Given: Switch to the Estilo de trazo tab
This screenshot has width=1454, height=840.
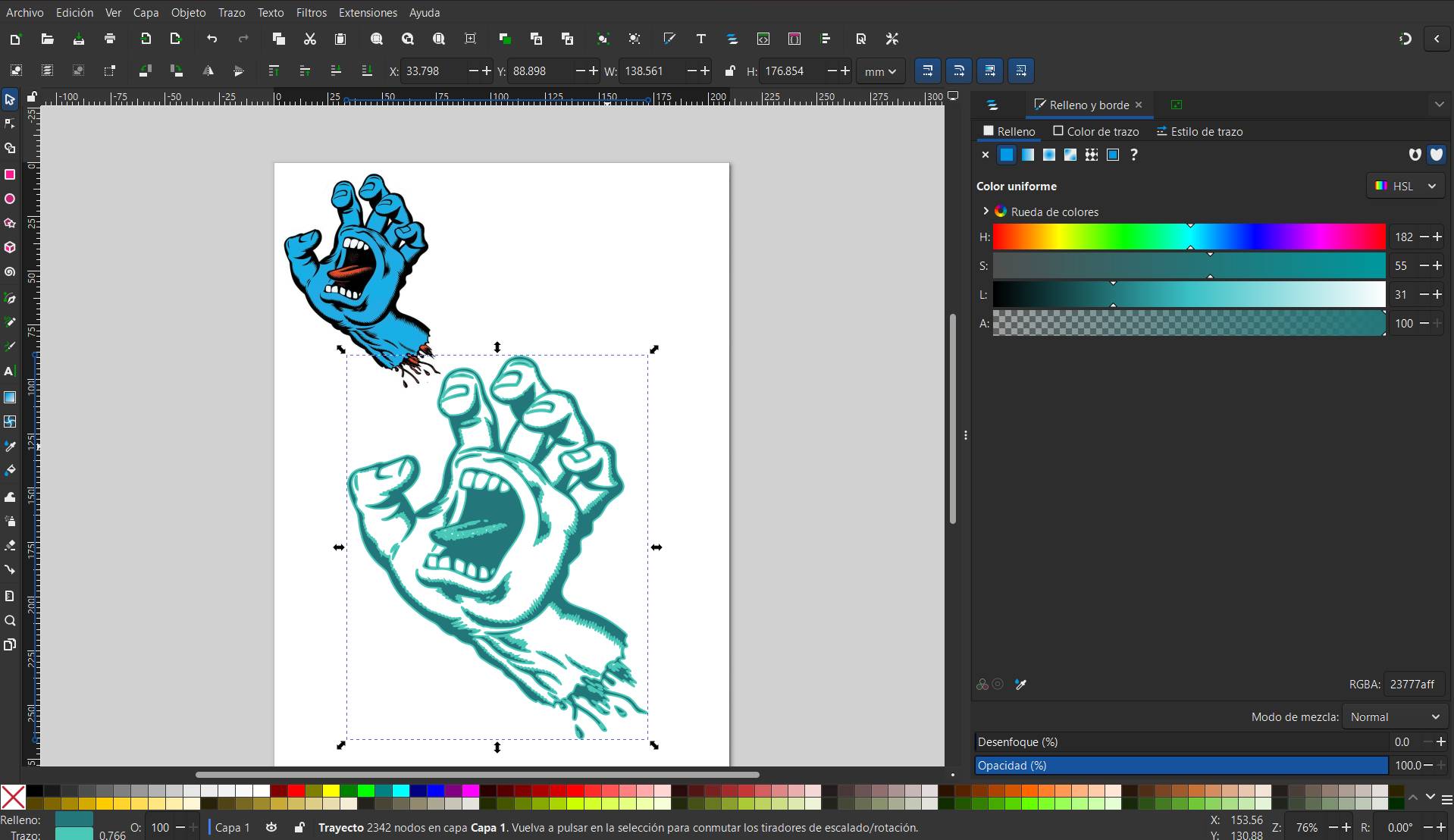Looking at the screenshot, I should click(x=1205, y=131).
